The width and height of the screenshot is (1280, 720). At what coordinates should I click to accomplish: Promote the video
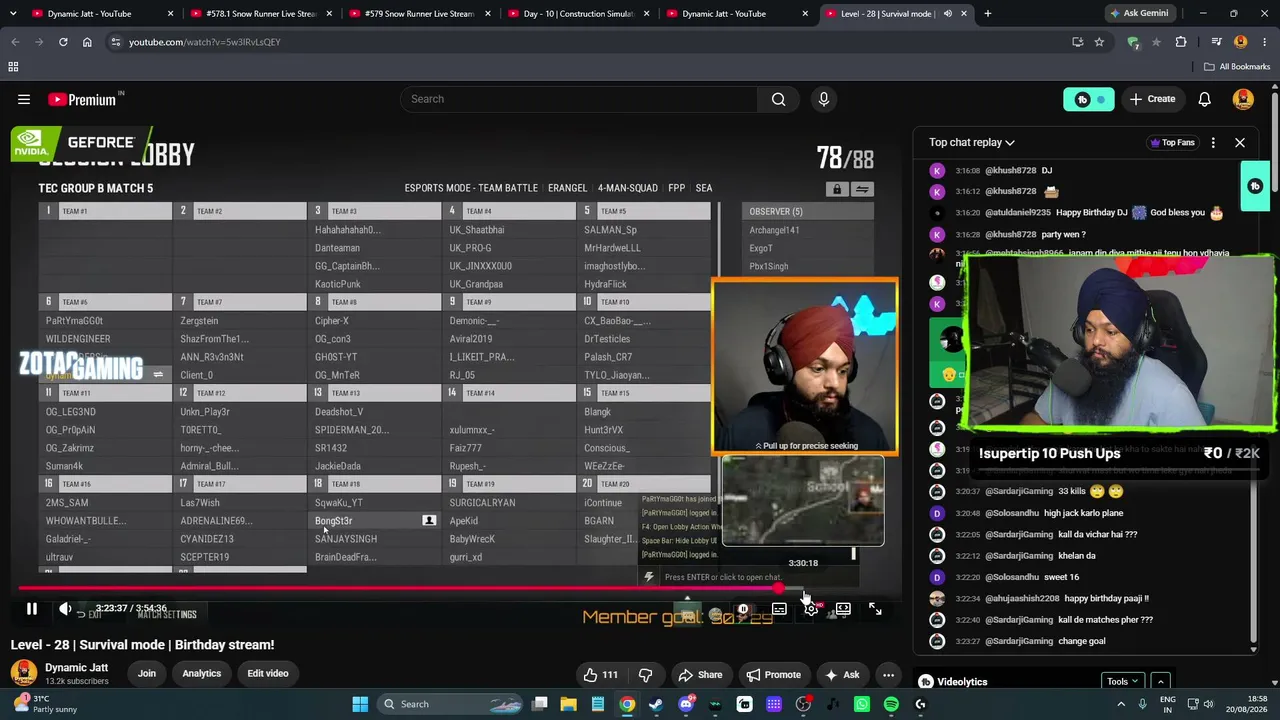point(773,675)
